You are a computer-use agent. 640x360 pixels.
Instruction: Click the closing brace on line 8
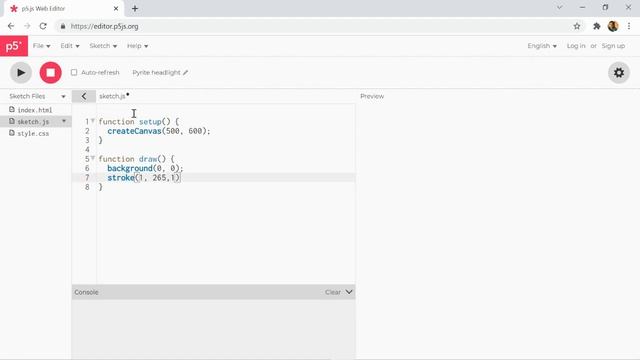pos(101,187)
